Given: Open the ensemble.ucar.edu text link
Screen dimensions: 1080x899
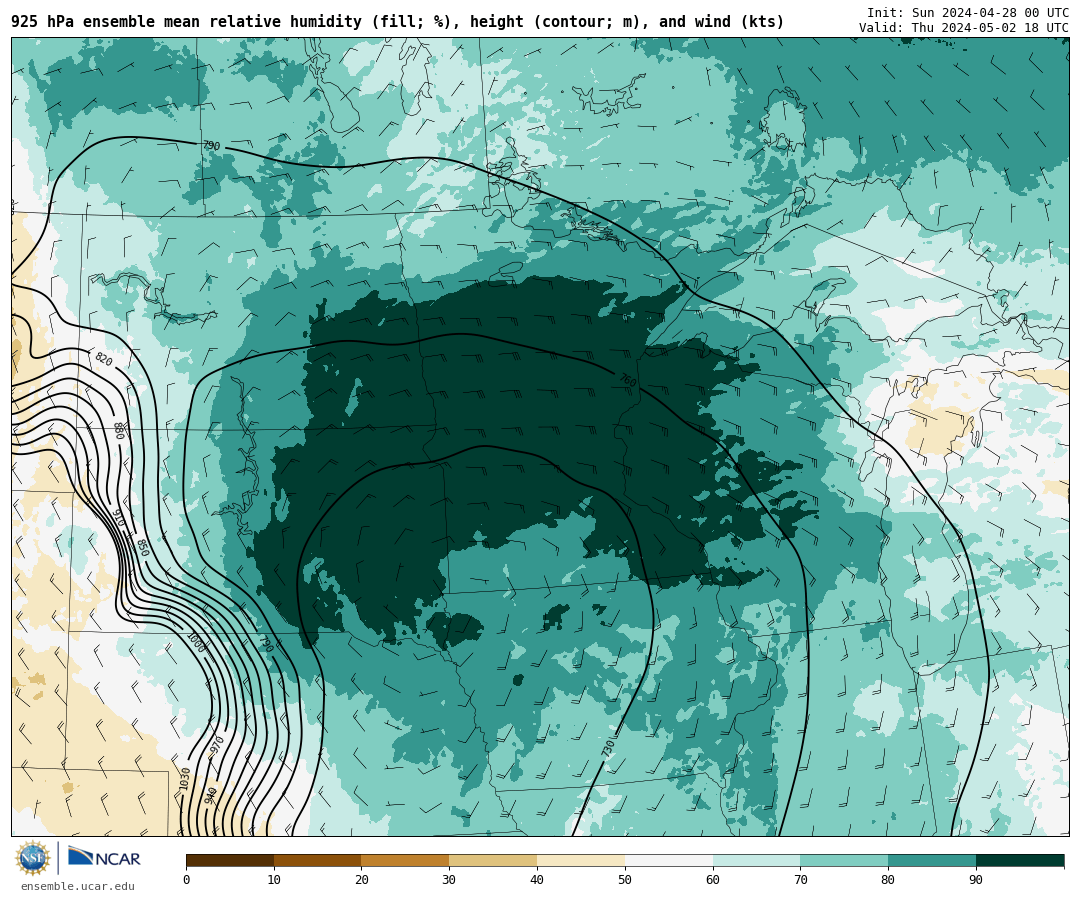Looking at the screenshot, I should pyautogui.click(x=78, y=886).
